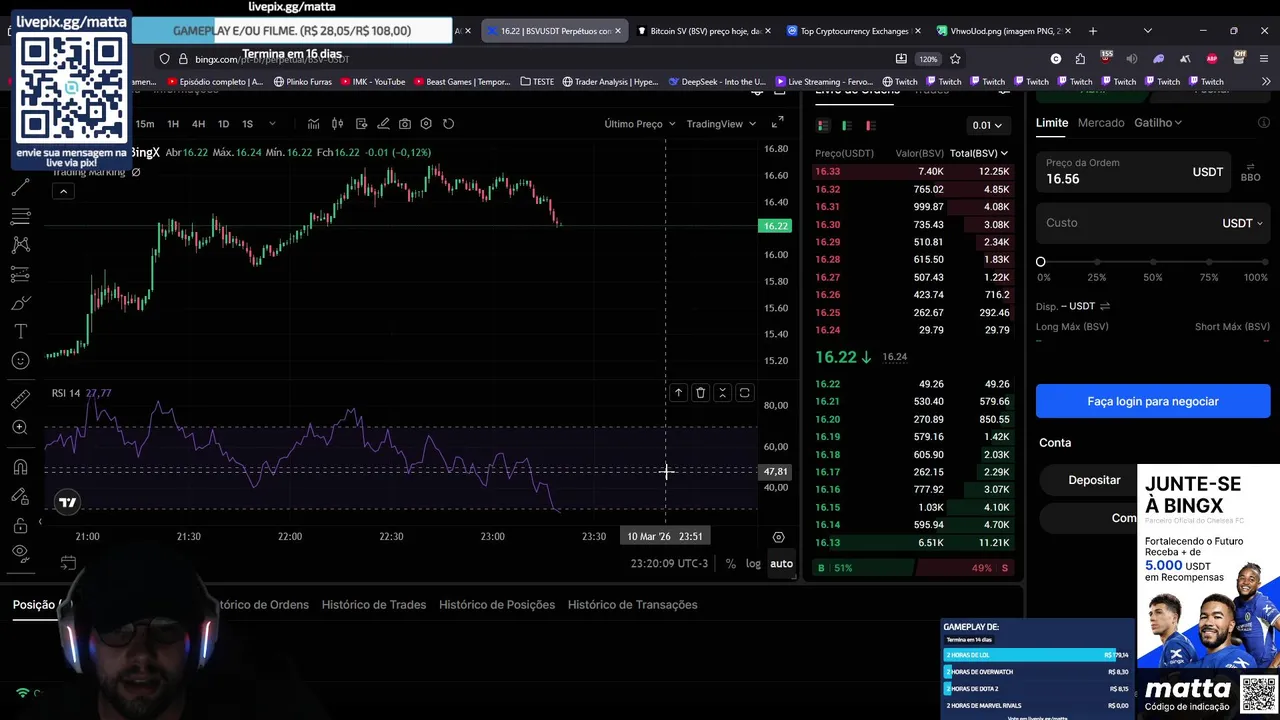Switch to Mercado order tab
Image resolution: width=1280 pixels, height=720 pixels.
[1101, 123]
